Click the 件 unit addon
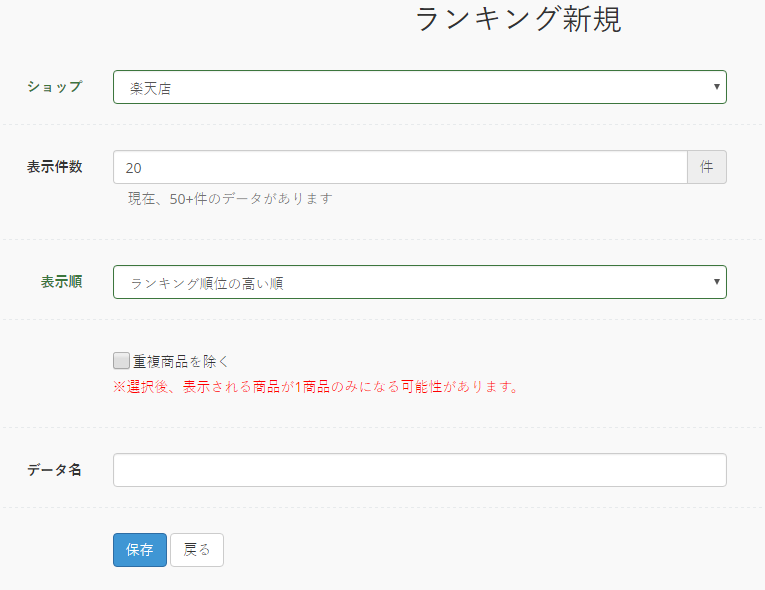 pyautogui.click(x=707, y=167)
